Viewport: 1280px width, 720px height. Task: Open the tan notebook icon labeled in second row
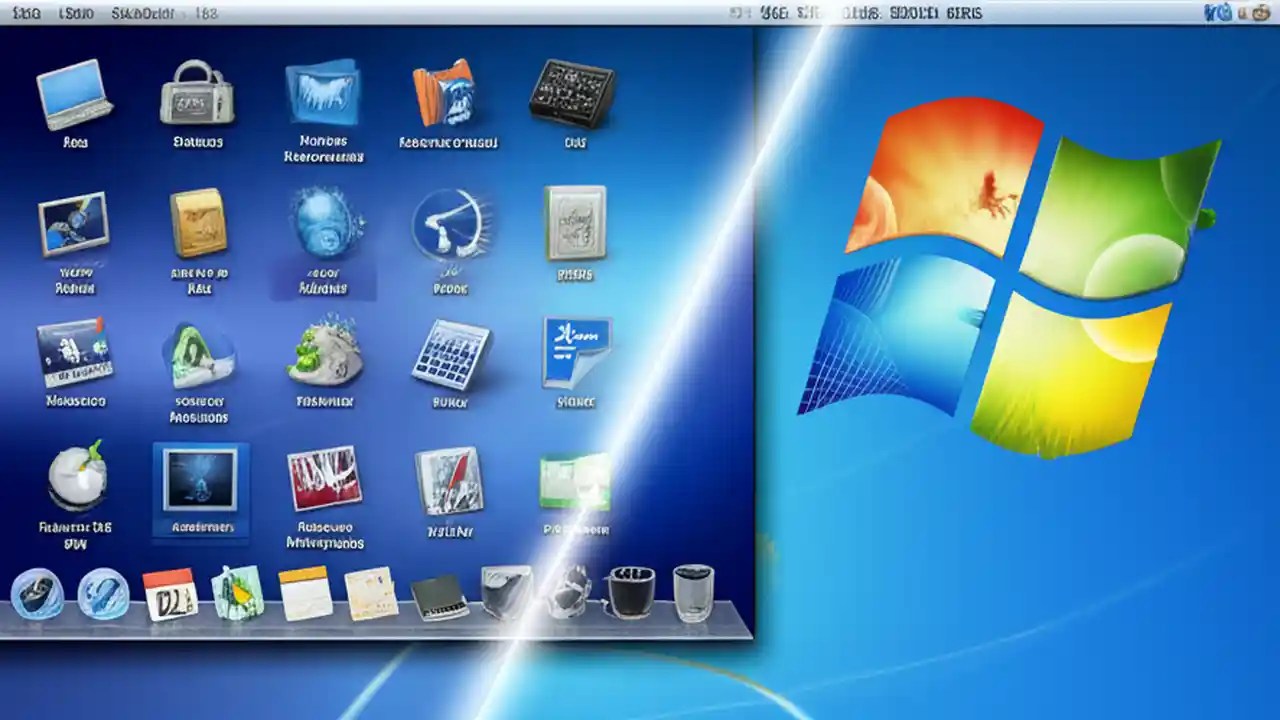(198, 225)
